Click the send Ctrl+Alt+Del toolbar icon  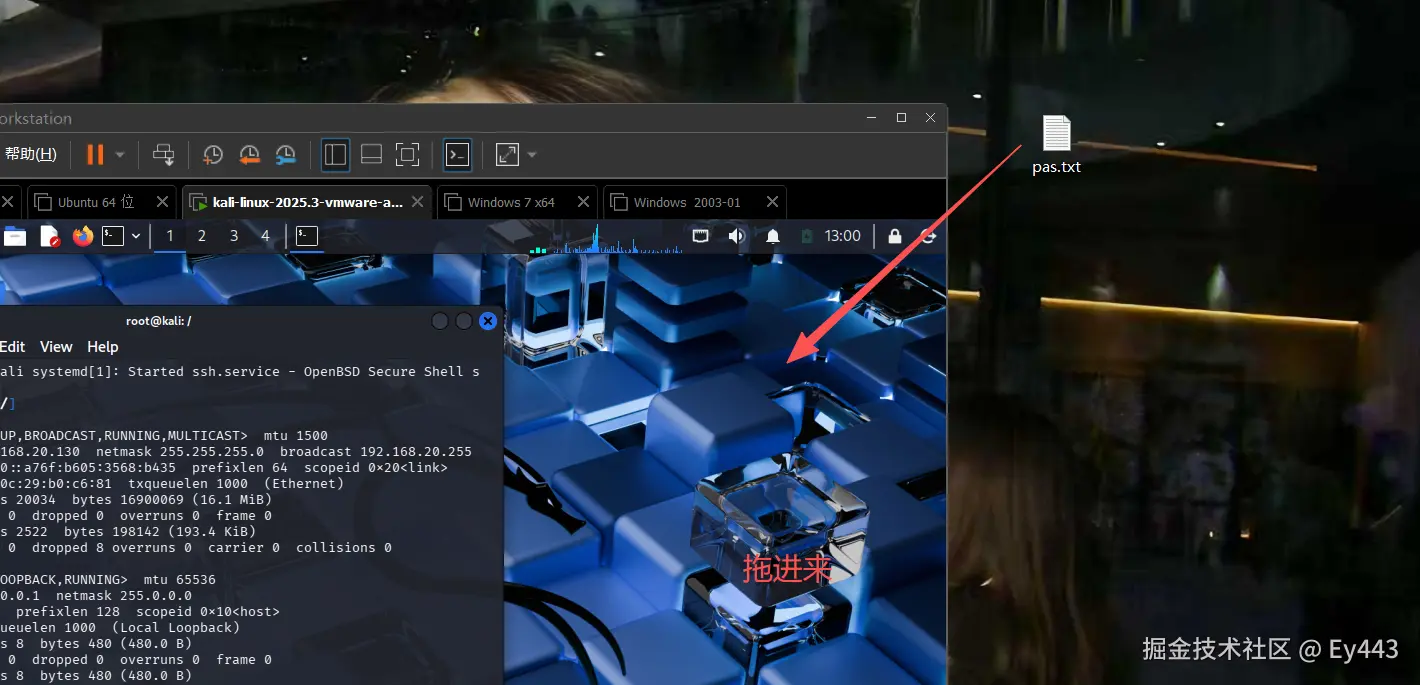(163, 154)
